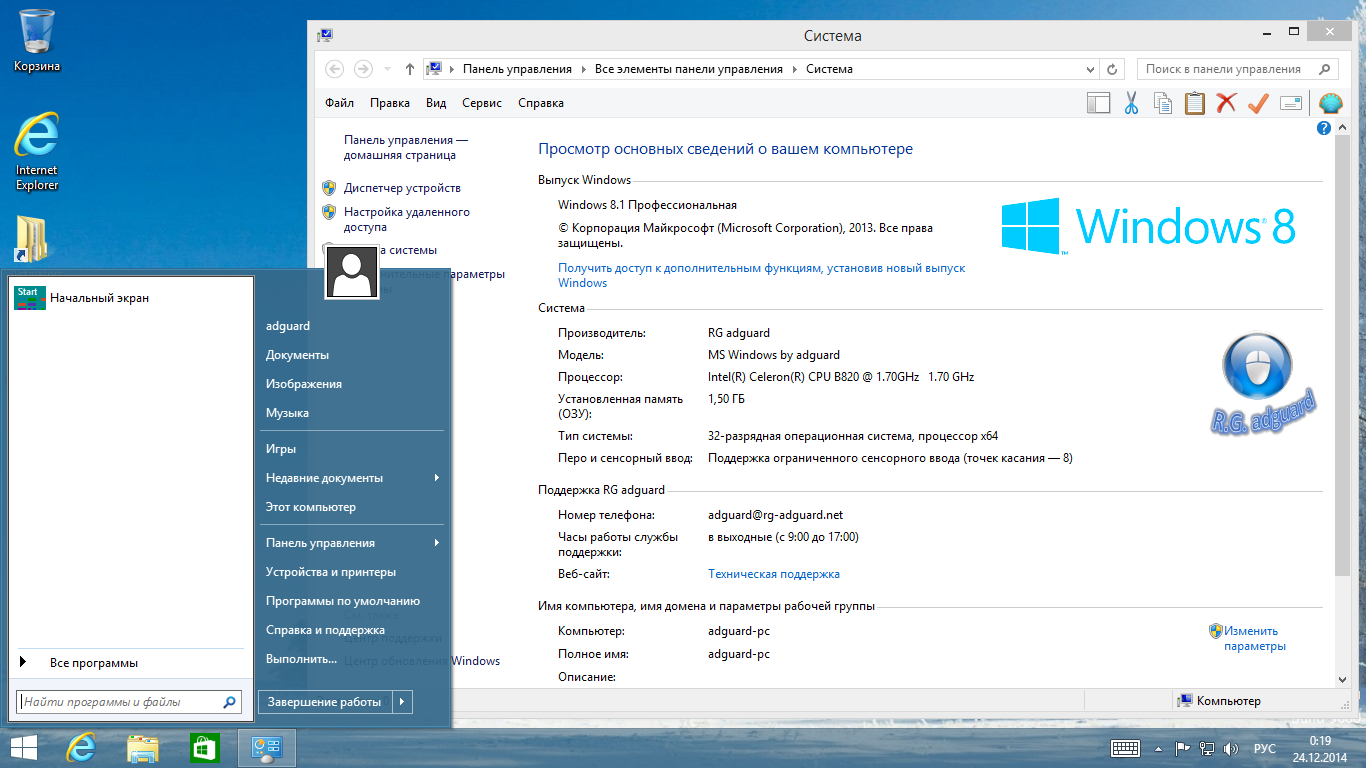Refresh the Control Panel address bar
The width and height of the screenshot is (1366, 768).
pos(1113,69)
